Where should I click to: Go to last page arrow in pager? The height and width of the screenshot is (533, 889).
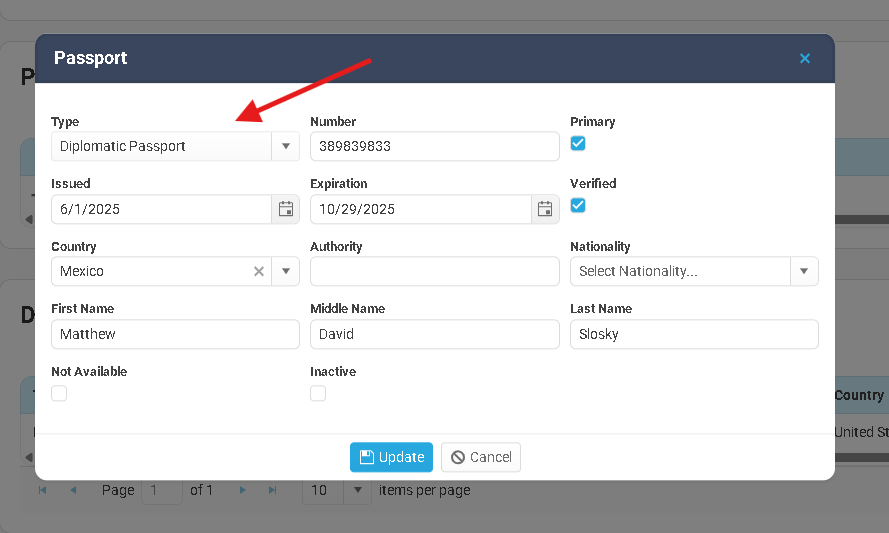[272, 491]
